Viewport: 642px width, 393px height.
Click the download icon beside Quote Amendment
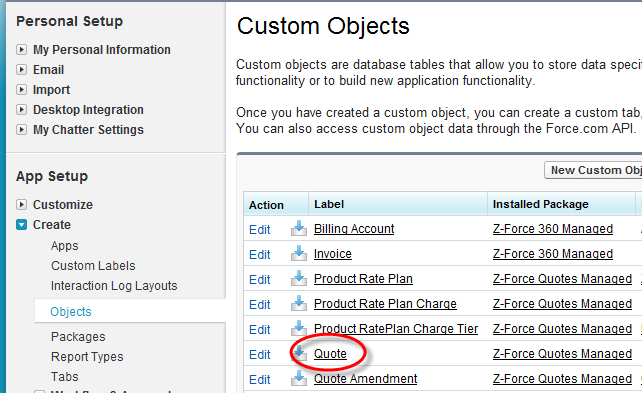click(x=299, y=378)
